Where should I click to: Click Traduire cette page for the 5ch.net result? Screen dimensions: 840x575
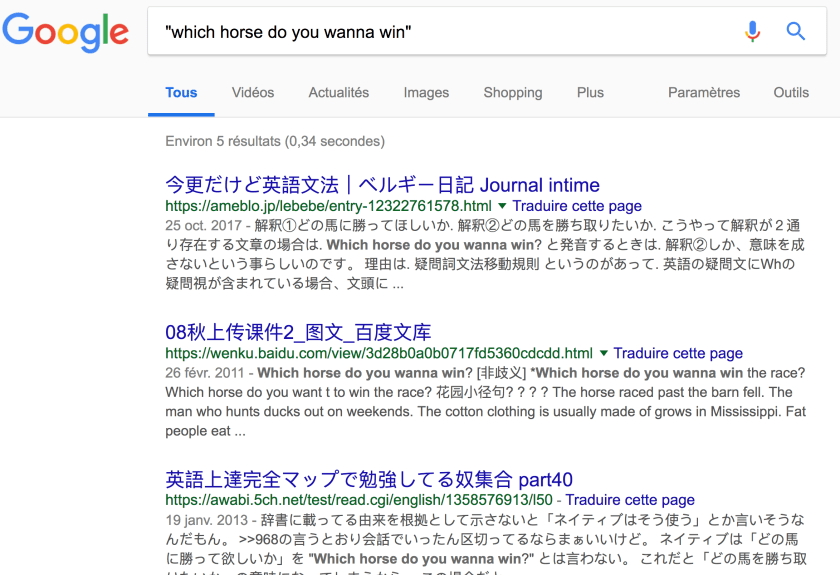coord(630,500)
